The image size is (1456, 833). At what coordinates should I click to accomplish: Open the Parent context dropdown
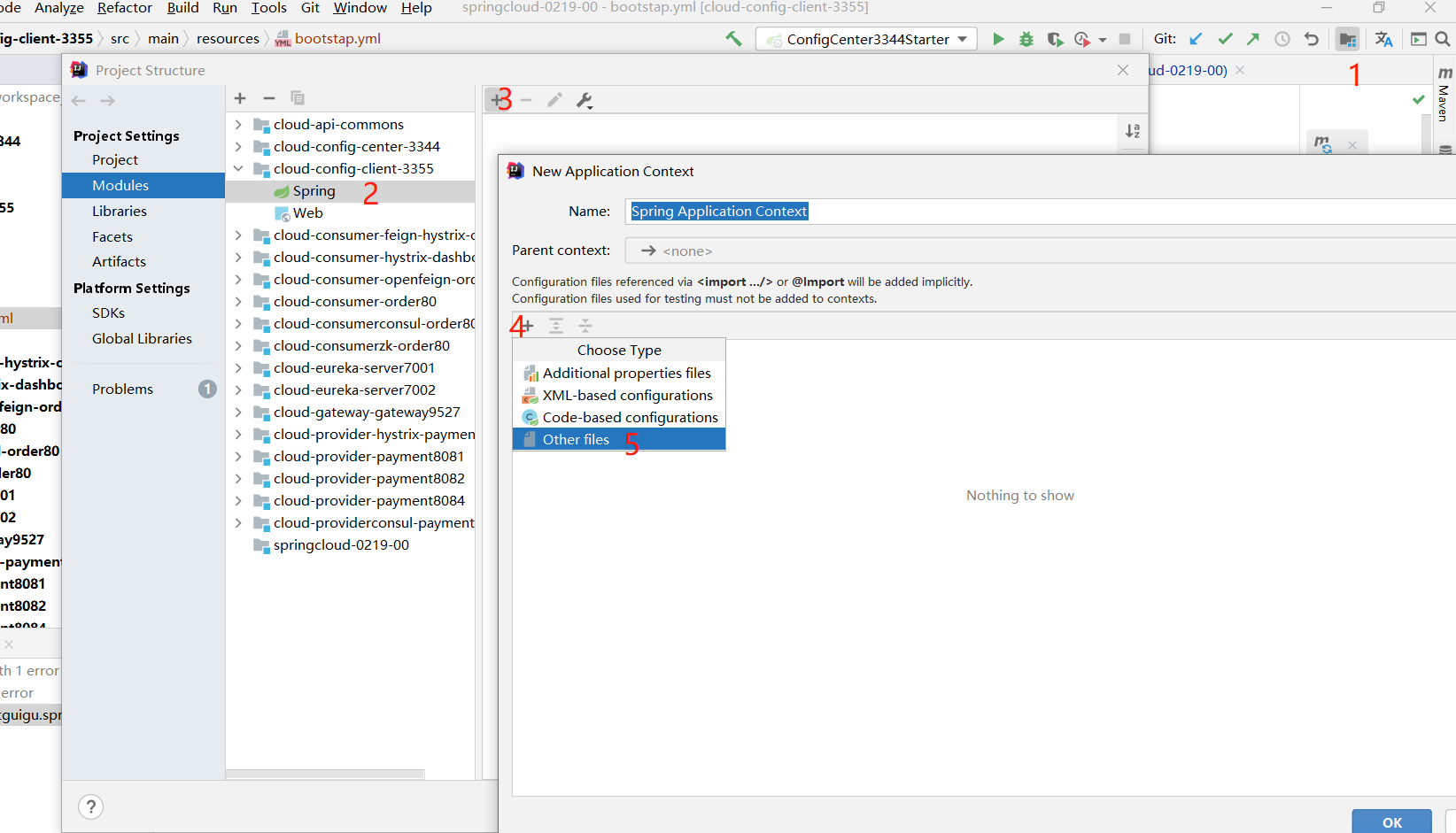pyautogui.click(x=1040, y=251)
